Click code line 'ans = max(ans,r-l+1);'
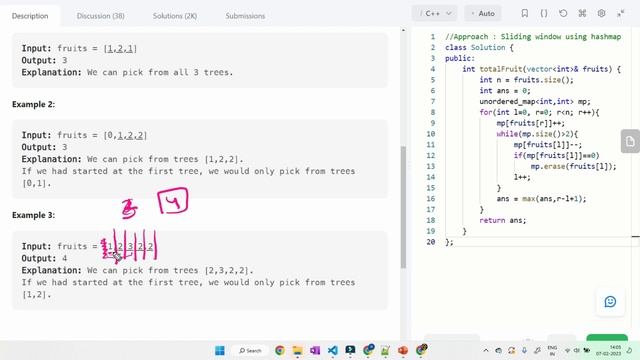The height and width of the screenshot is (360, 640). [541, 199]
